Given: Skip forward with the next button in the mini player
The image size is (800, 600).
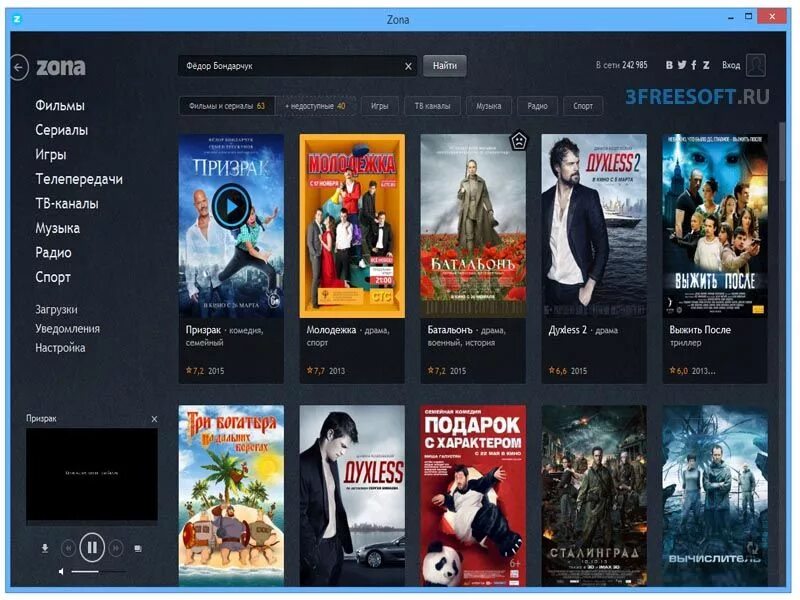Looking at the screenshot, I should point(116,548).
